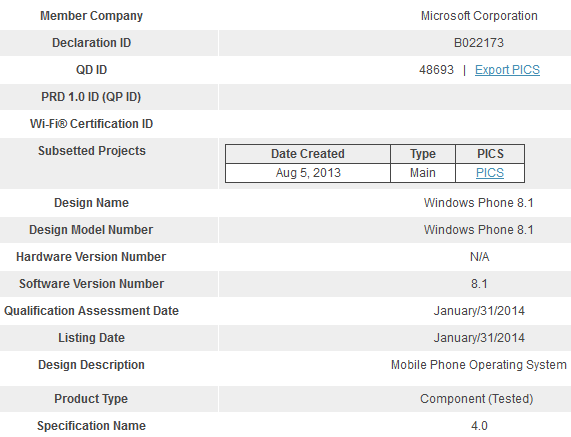This screenshot has height=437, width=571.
Task: Select the Design Name label
Action: 91,203
